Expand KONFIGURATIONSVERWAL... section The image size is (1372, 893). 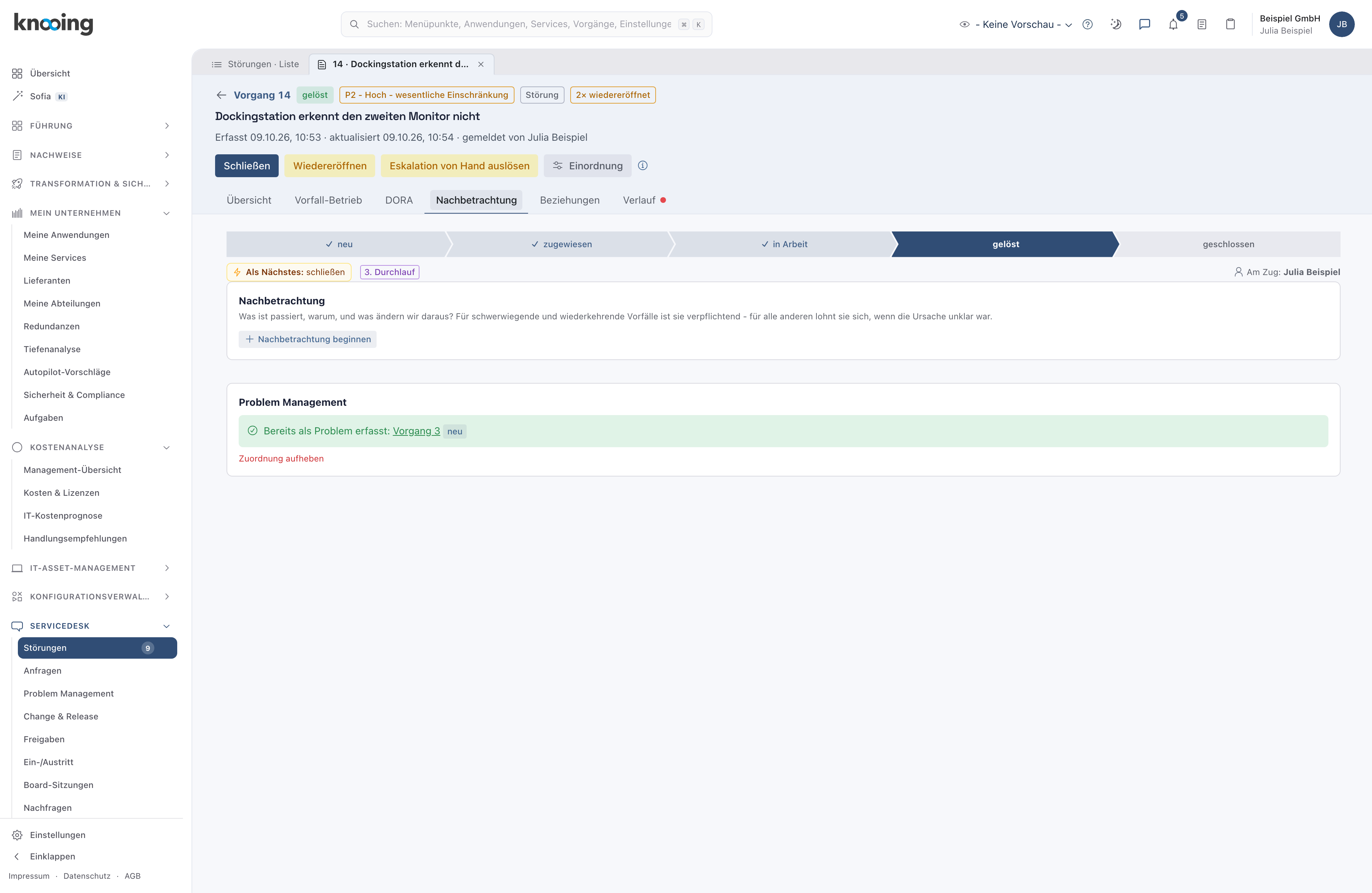[x=91, y=596]
